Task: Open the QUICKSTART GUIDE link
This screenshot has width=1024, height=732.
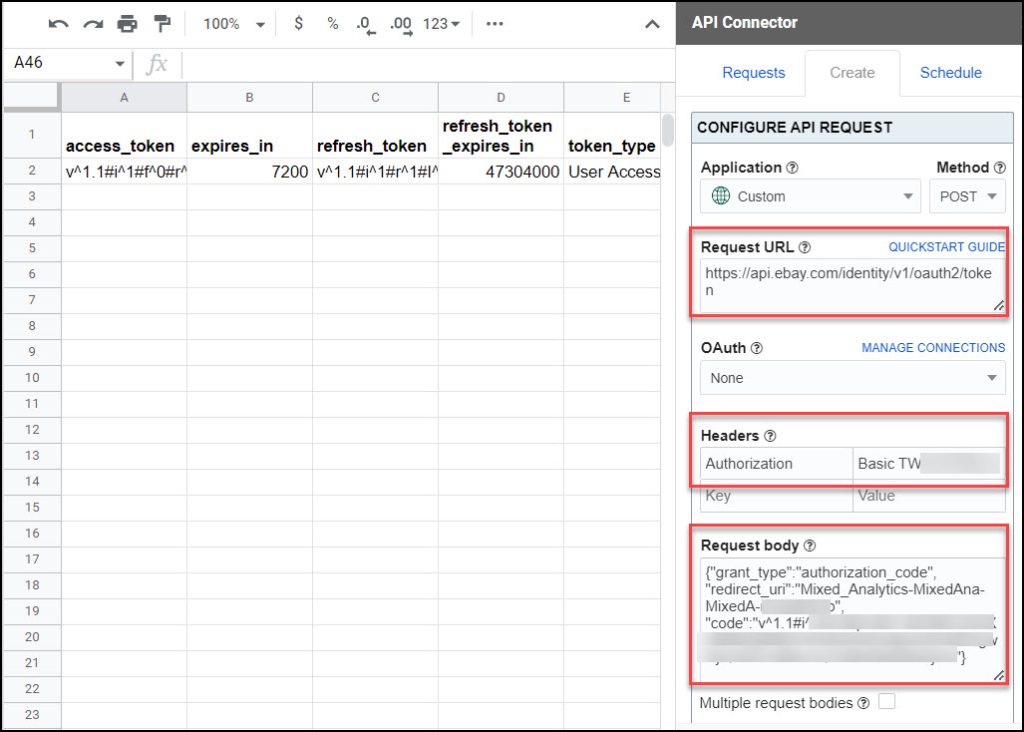Action: tap(946, 247)
